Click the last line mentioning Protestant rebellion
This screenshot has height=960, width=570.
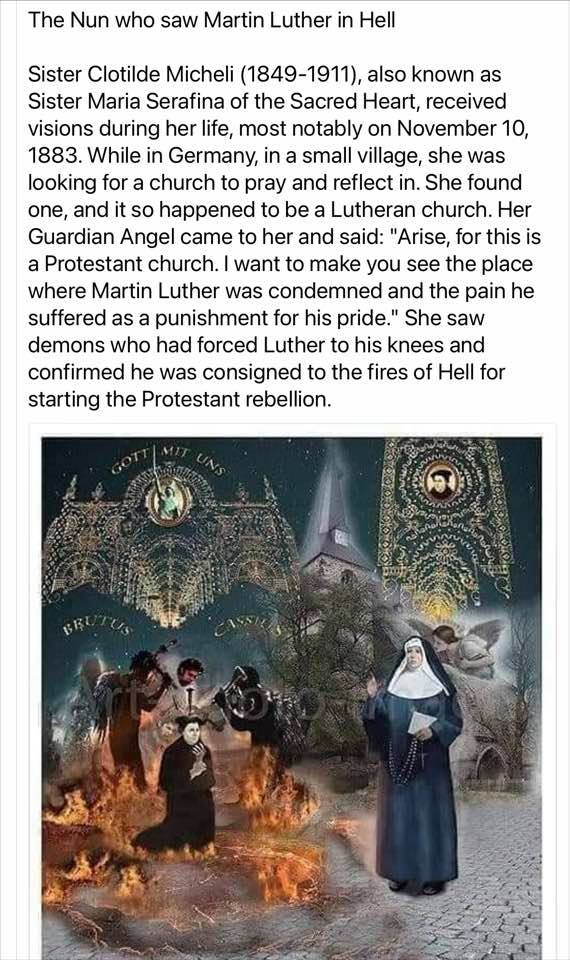tap(179, 399)
